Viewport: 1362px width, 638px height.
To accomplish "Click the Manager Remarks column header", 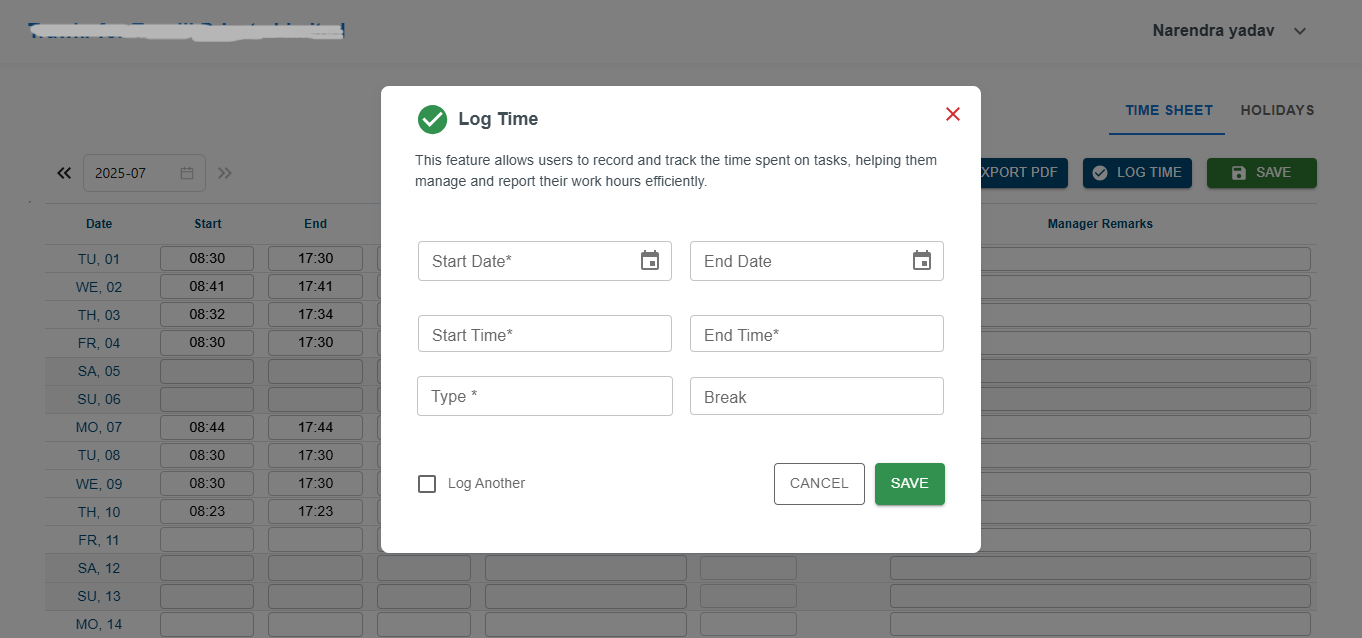I will coord(1100,224).
